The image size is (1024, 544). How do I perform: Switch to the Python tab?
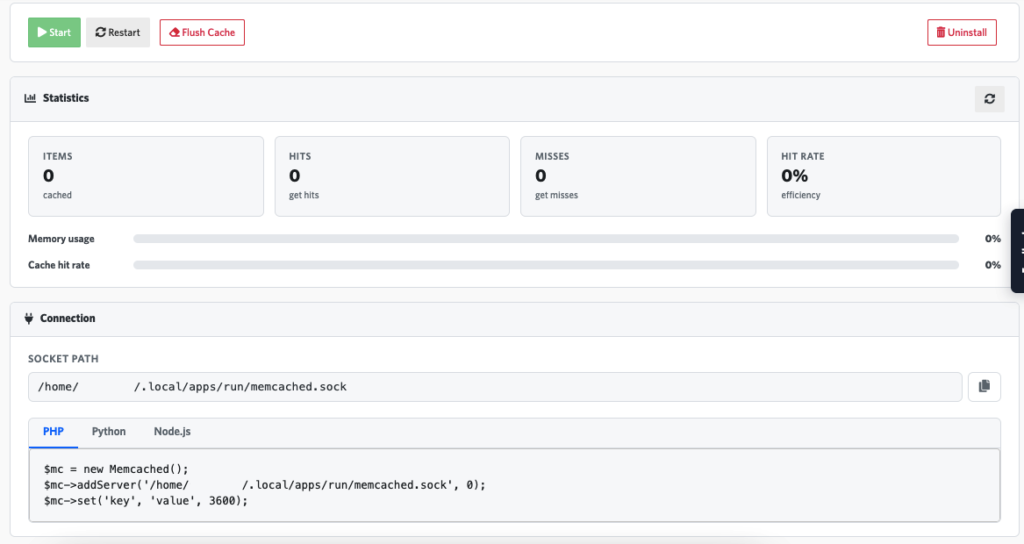pyautogui.click(x=108, y=432)
